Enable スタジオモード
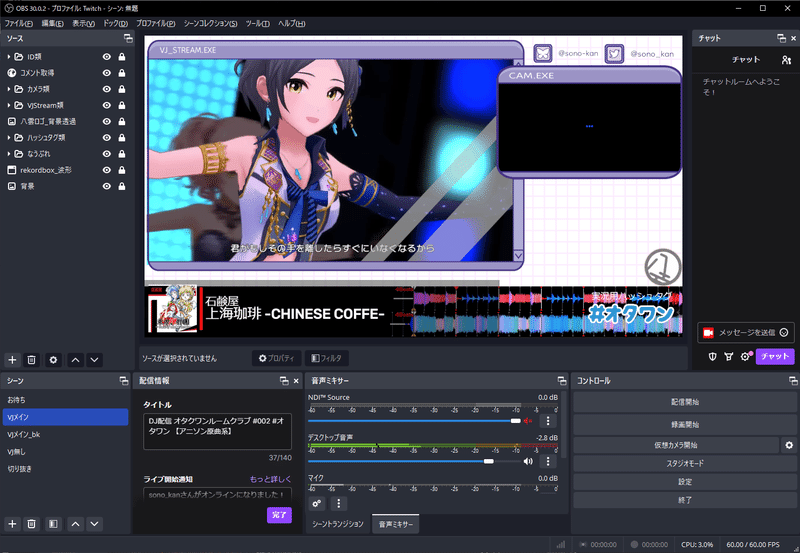800x553 pixels. pyautogui.click(x=685, y=463)
